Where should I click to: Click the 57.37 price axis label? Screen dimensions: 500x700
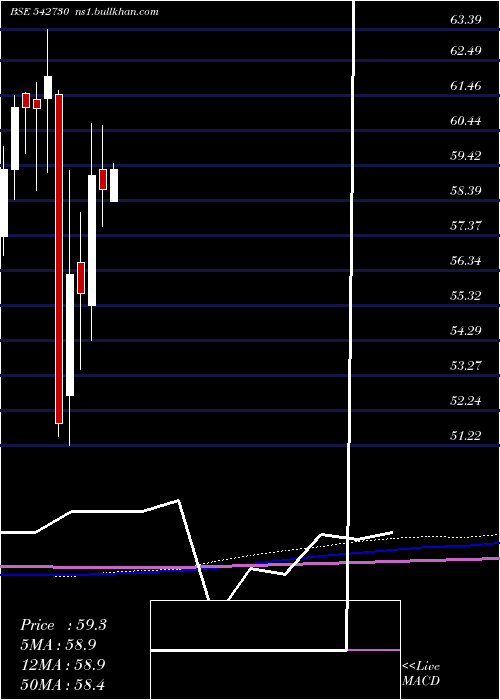[x=466, y=225]
